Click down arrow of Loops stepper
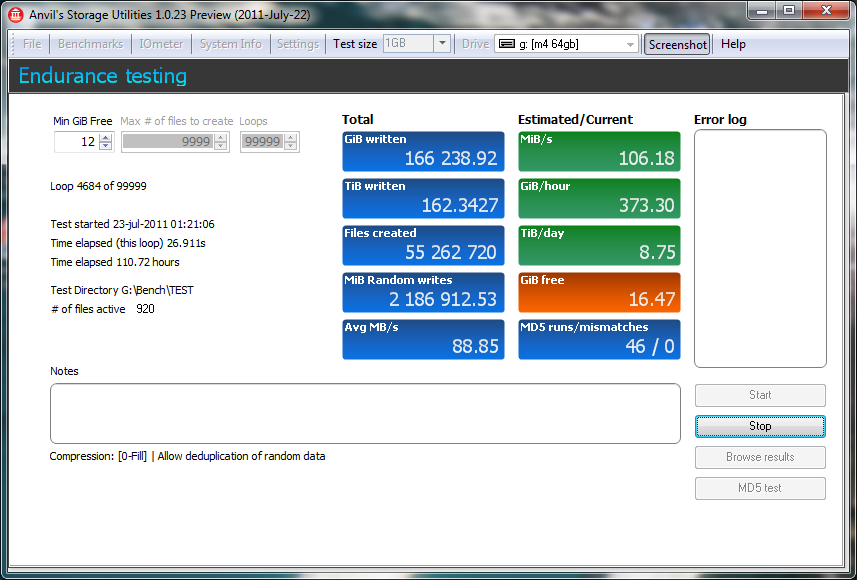 [291, 147]
